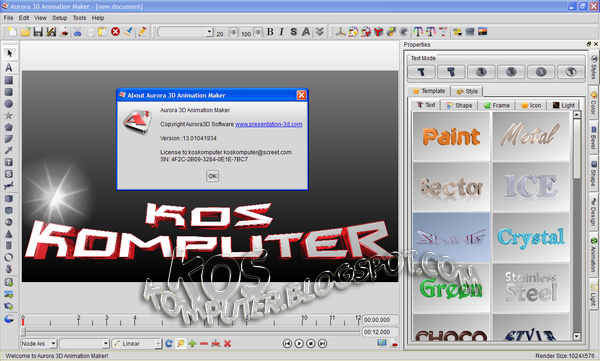Image resolution: width=600 pixels, height=361 pixels.
Task: Click the Save floppy disk icon
Action: point(38,32)
